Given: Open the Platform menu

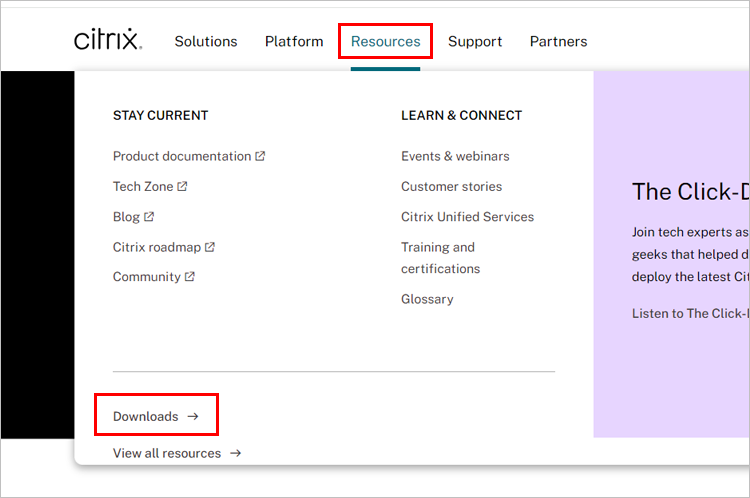Looking at the screenshot, I should 294,41.
